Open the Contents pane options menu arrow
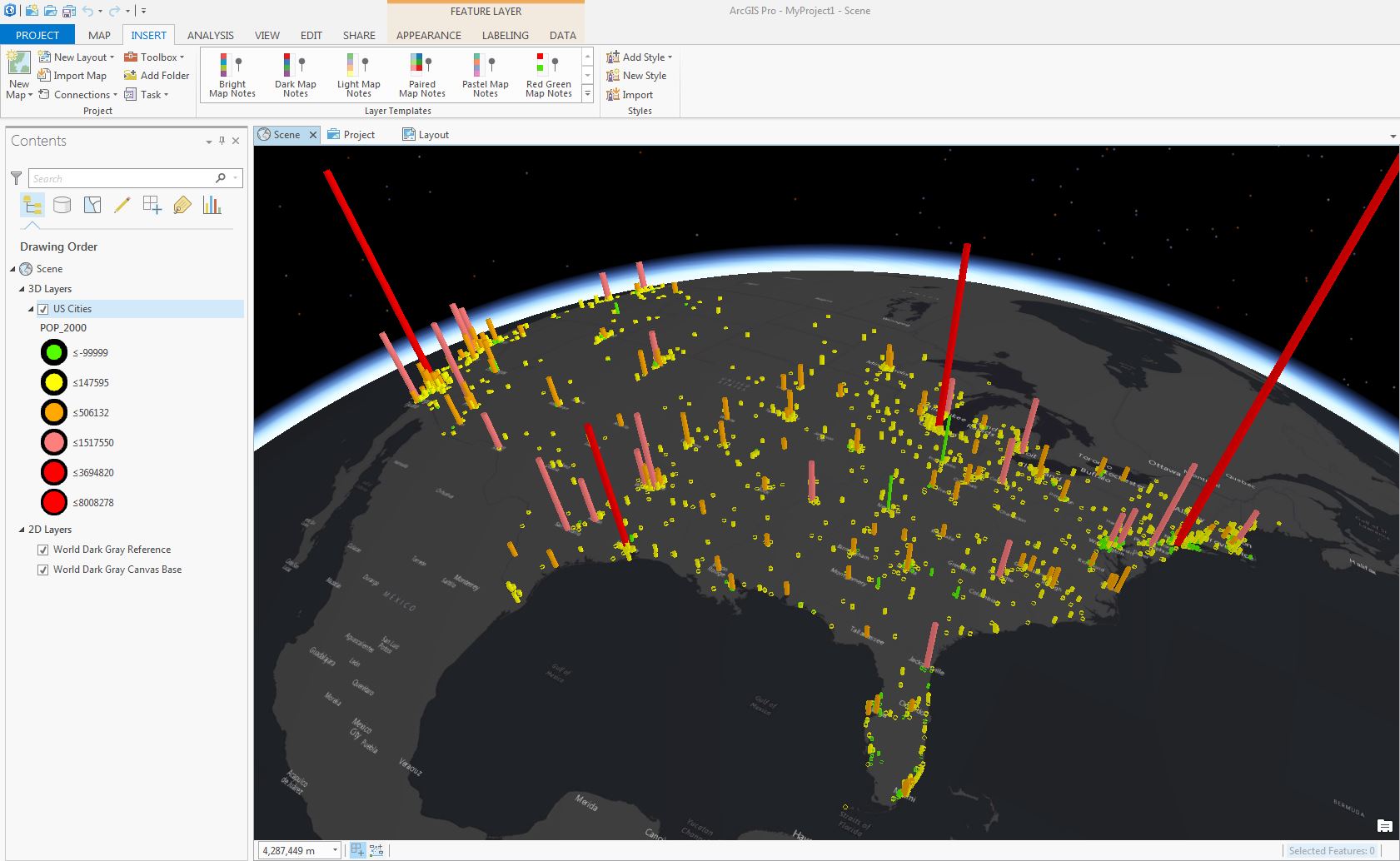Viewport: 1400px width, 861px height. tap(209, 142)
